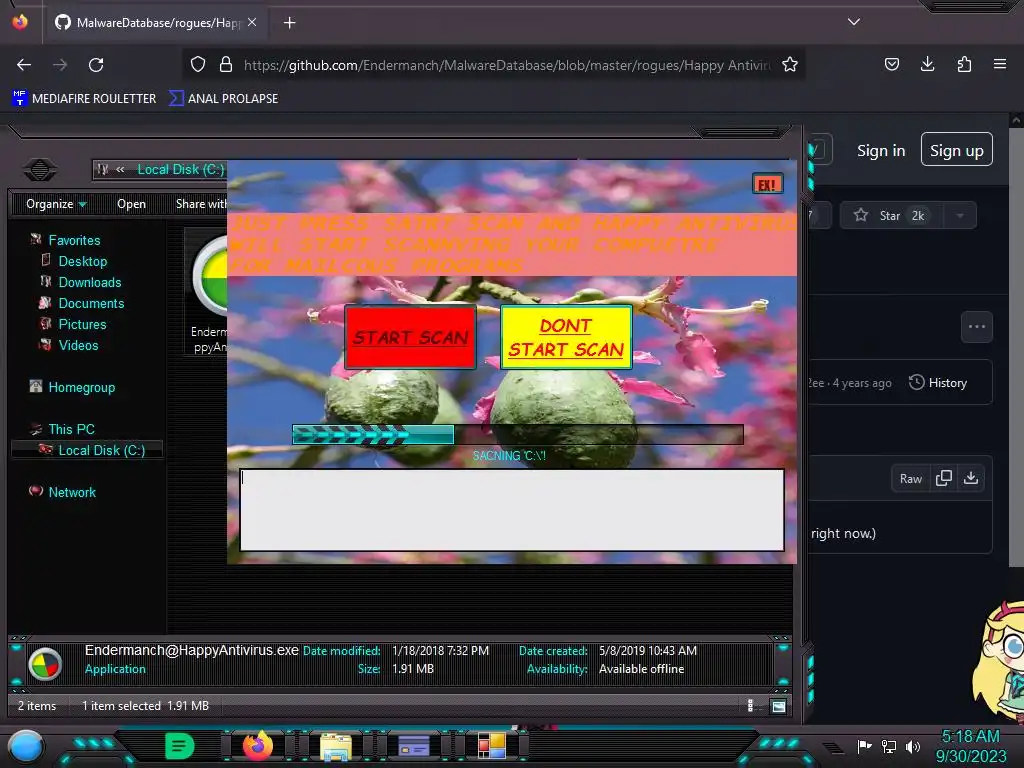Close the MalwareDatabase tab
Screen dimensions: 1024x768
click(252, 22)
